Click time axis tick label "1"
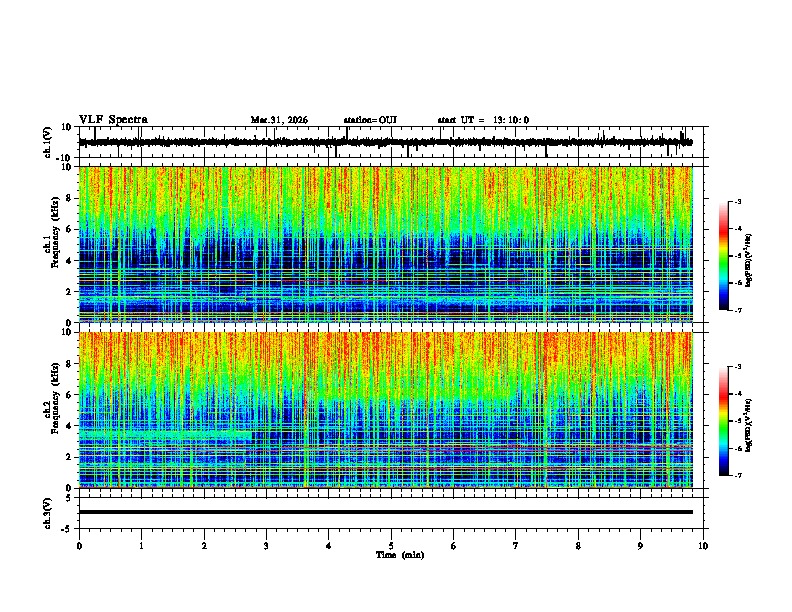The width and height of the screenshot is (792, 612). click(141, 546)
